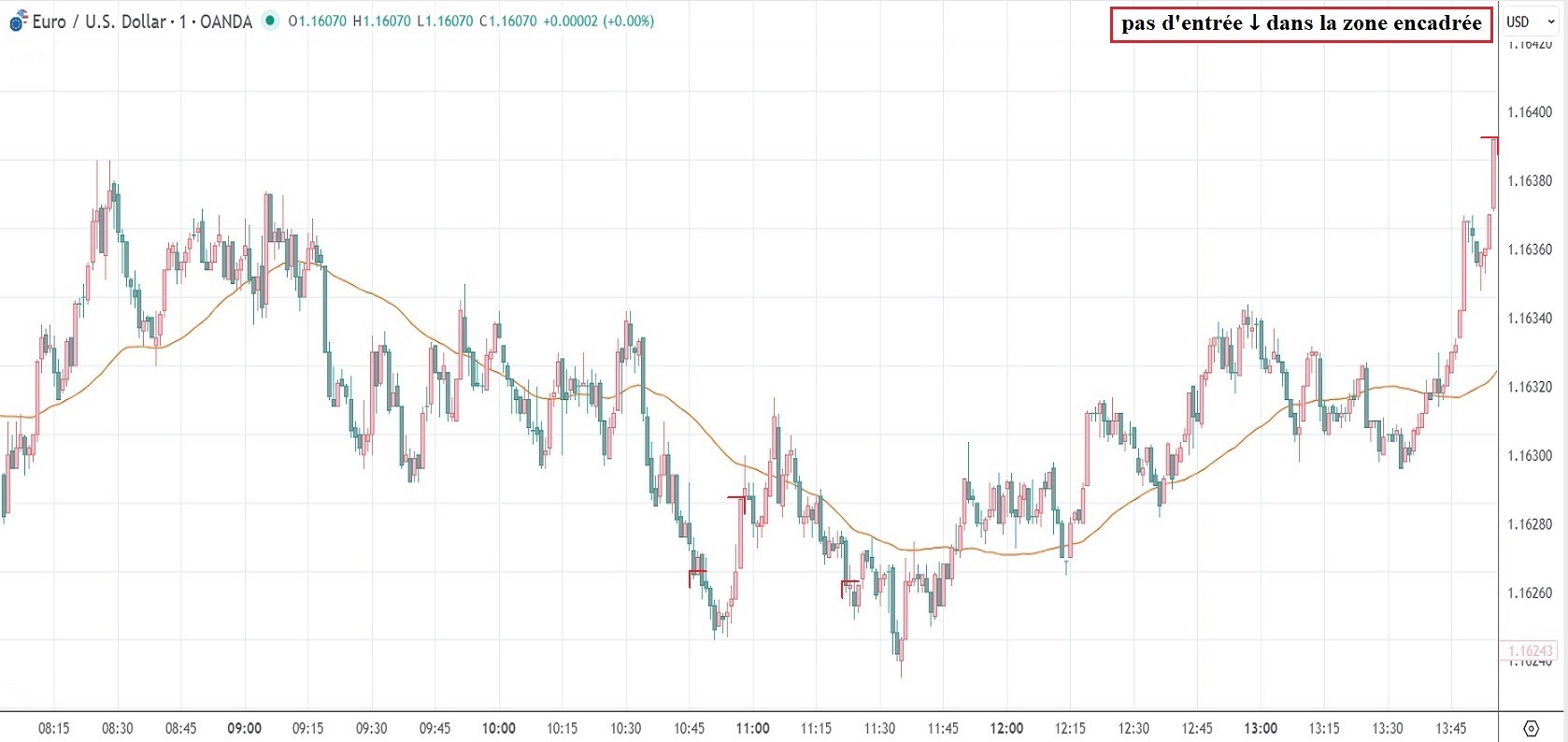
Task: Click the 1.16320 price axis label
Action: click(1530, 387)
